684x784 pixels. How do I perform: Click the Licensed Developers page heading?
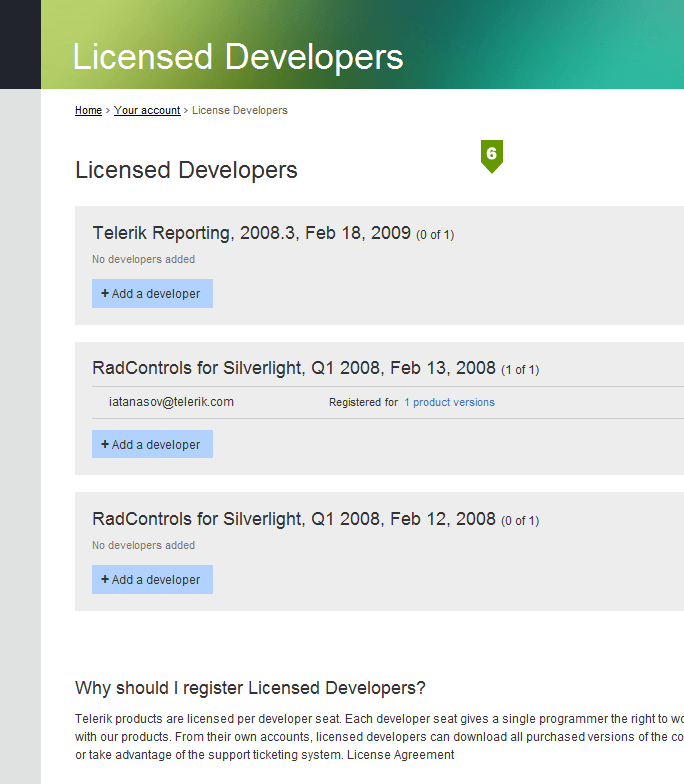pos(186,170)
